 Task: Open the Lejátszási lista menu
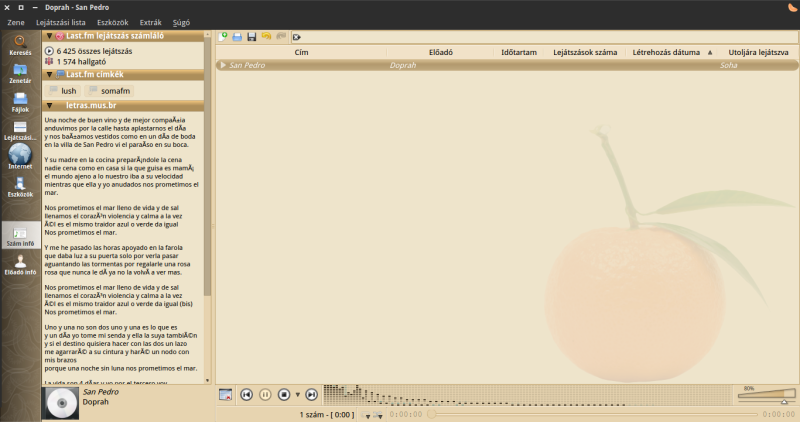[x=61, y=22]
